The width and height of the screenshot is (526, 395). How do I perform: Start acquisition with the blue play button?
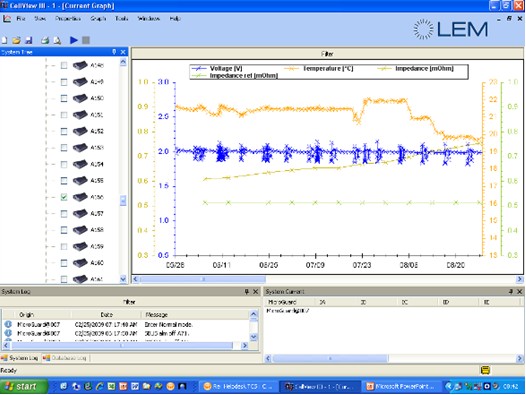[73, 40]
